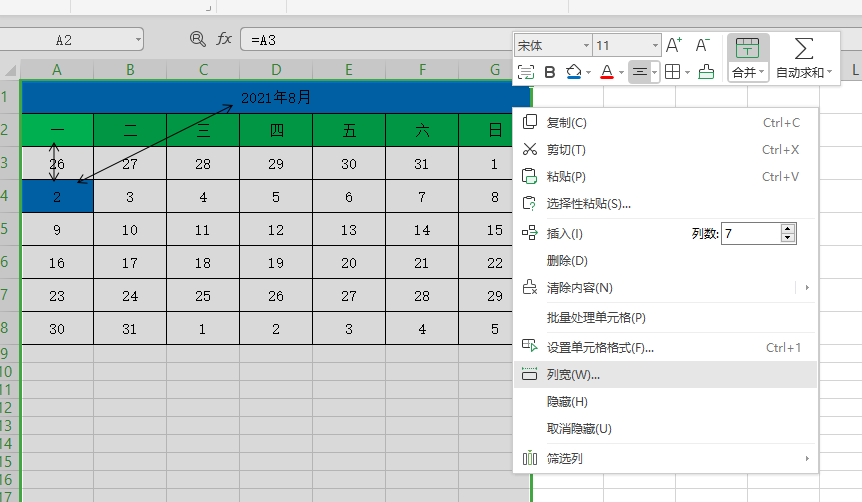
Task: Select 删除(D) in context menu
Action: [x=665, y=261]
